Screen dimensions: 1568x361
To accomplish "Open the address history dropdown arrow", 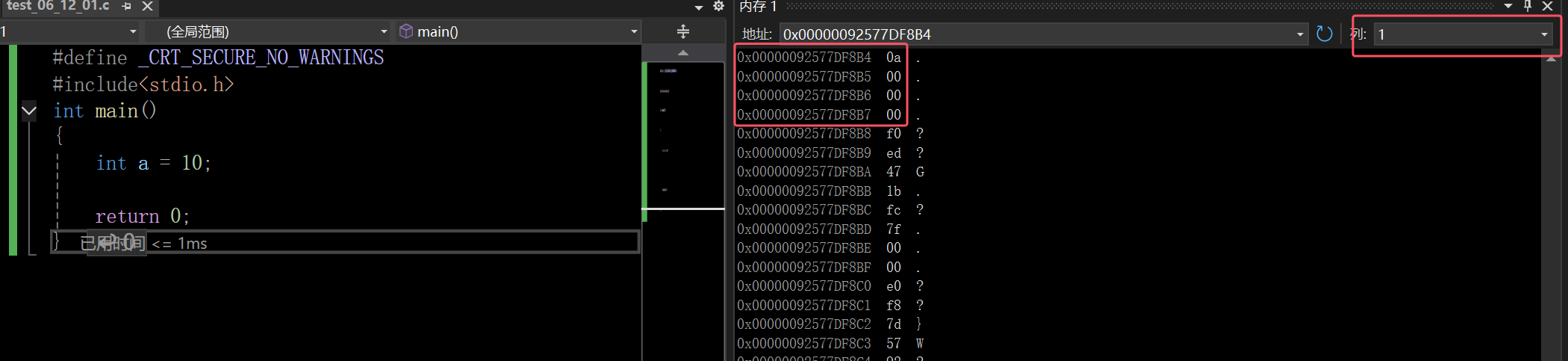I will pos(1300,34).
